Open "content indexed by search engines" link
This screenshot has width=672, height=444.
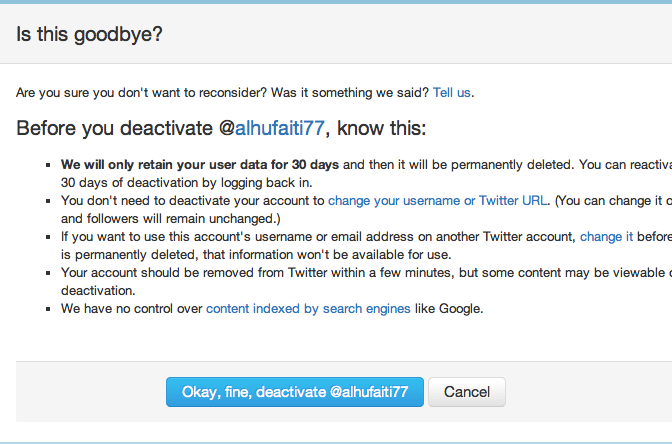308,308
